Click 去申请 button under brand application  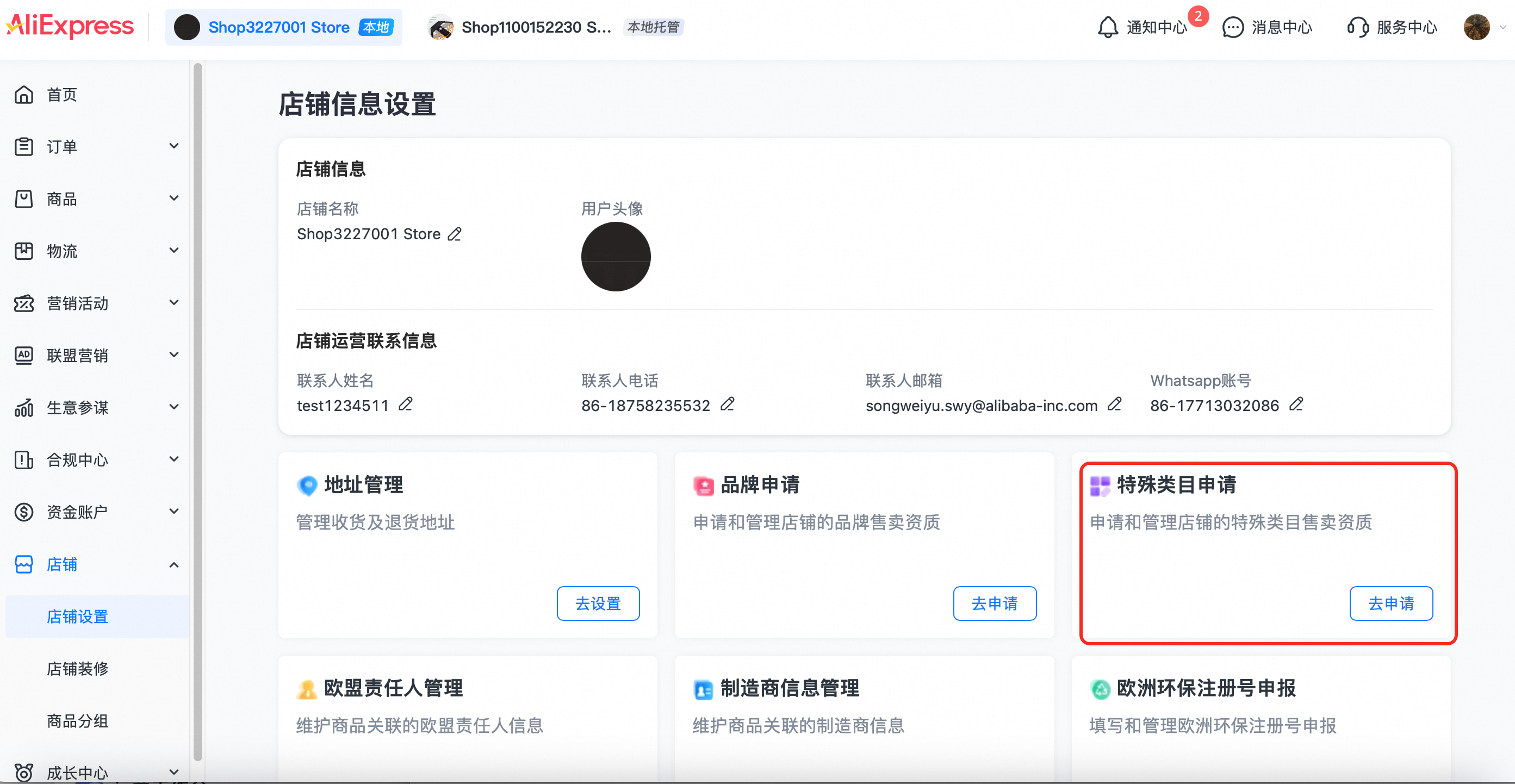pyautogui.click(x=994, y=603)
